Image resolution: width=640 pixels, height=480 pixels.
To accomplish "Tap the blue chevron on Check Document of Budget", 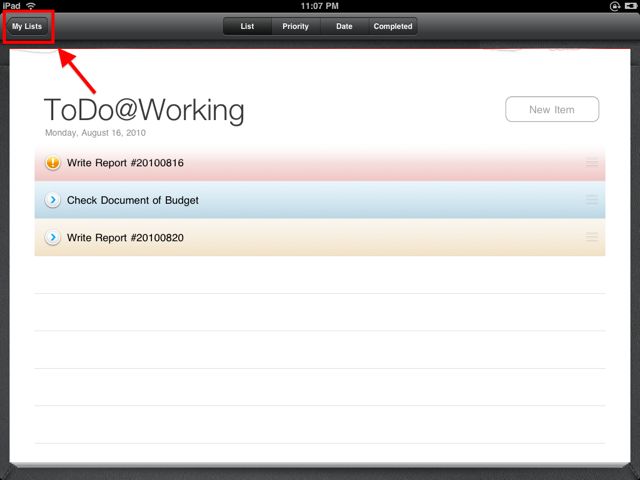I will click(x=53, y=200).
